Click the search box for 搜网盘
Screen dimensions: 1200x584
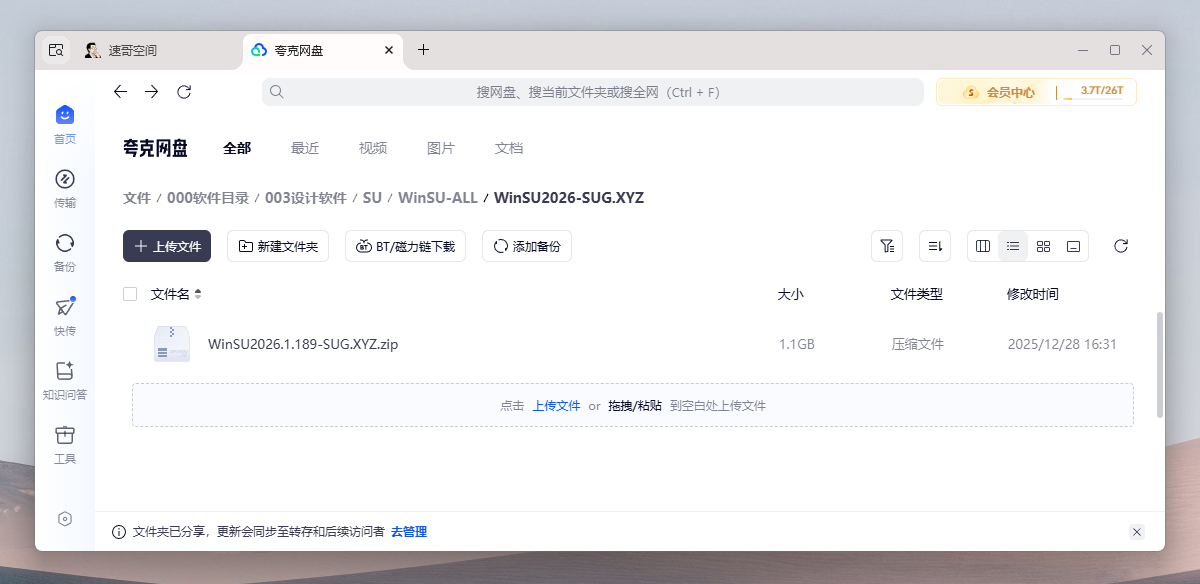592,92
